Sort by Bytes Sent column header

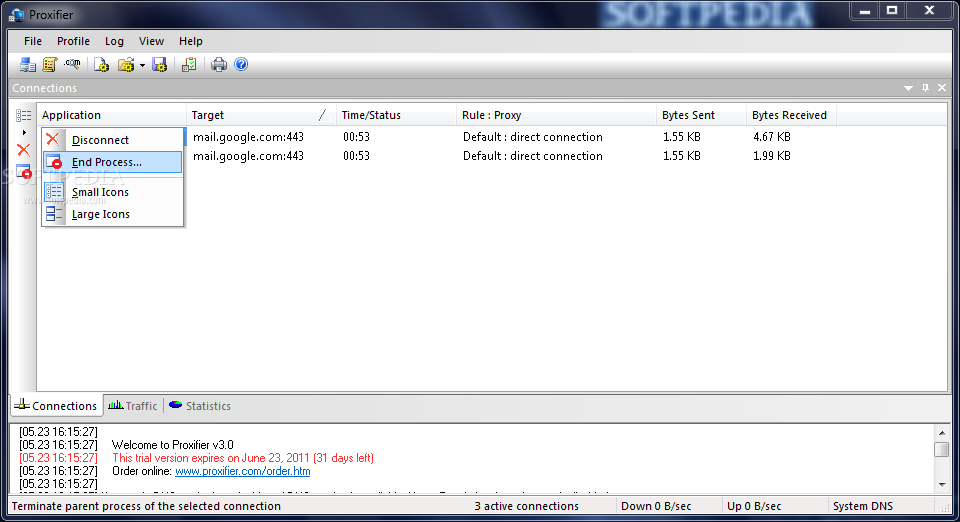(x=702, y=115)
